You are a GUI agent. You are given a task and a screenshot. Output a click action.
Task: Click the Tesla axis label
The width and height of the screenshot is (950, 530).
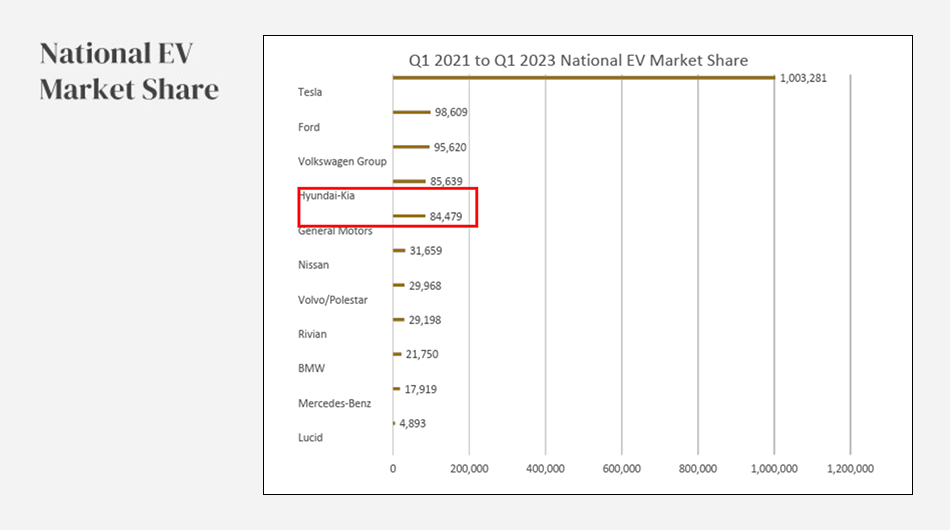coord(310,92)
